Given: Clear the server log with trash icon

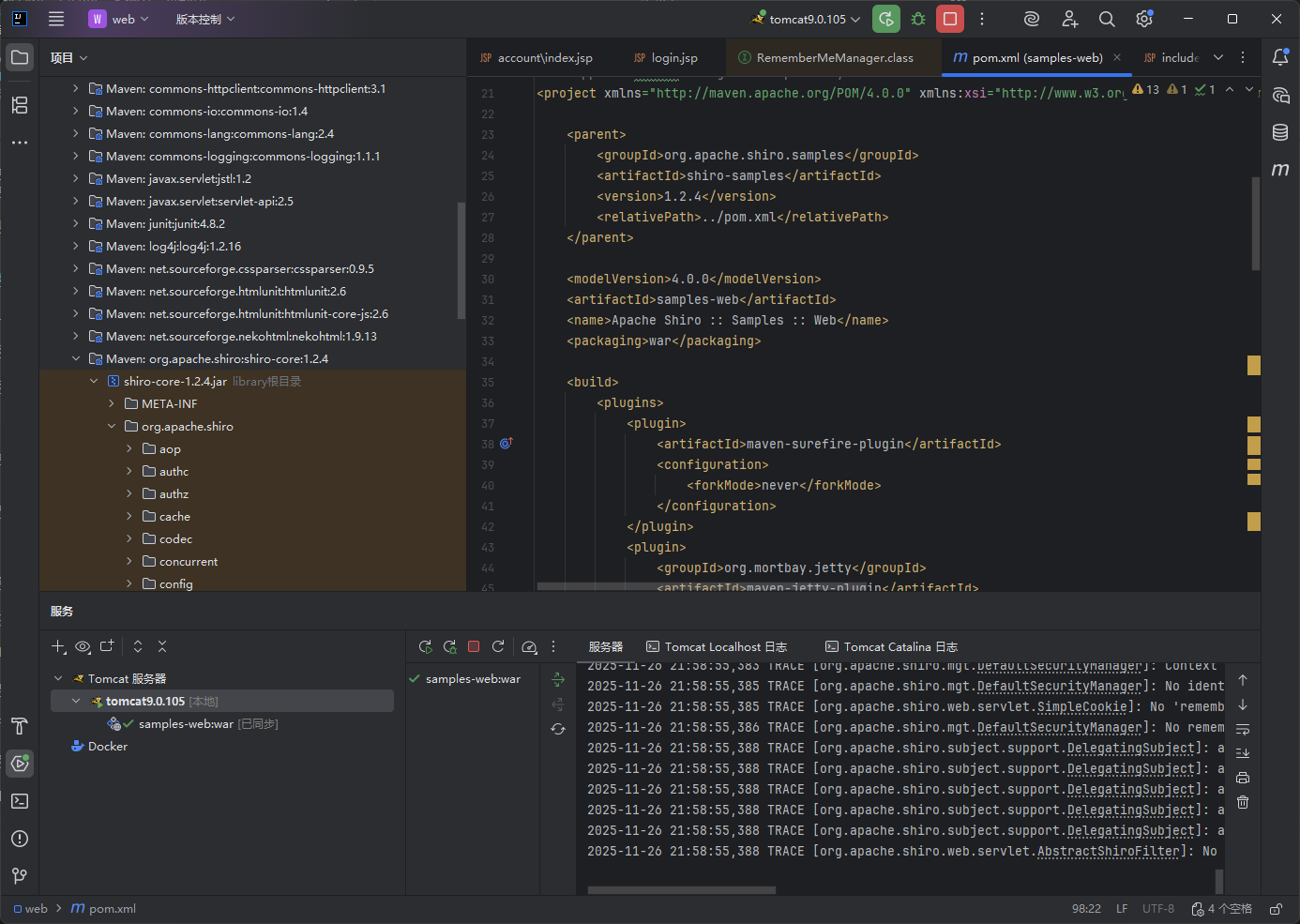Looking at the screenshot, I should [1243, 802].
